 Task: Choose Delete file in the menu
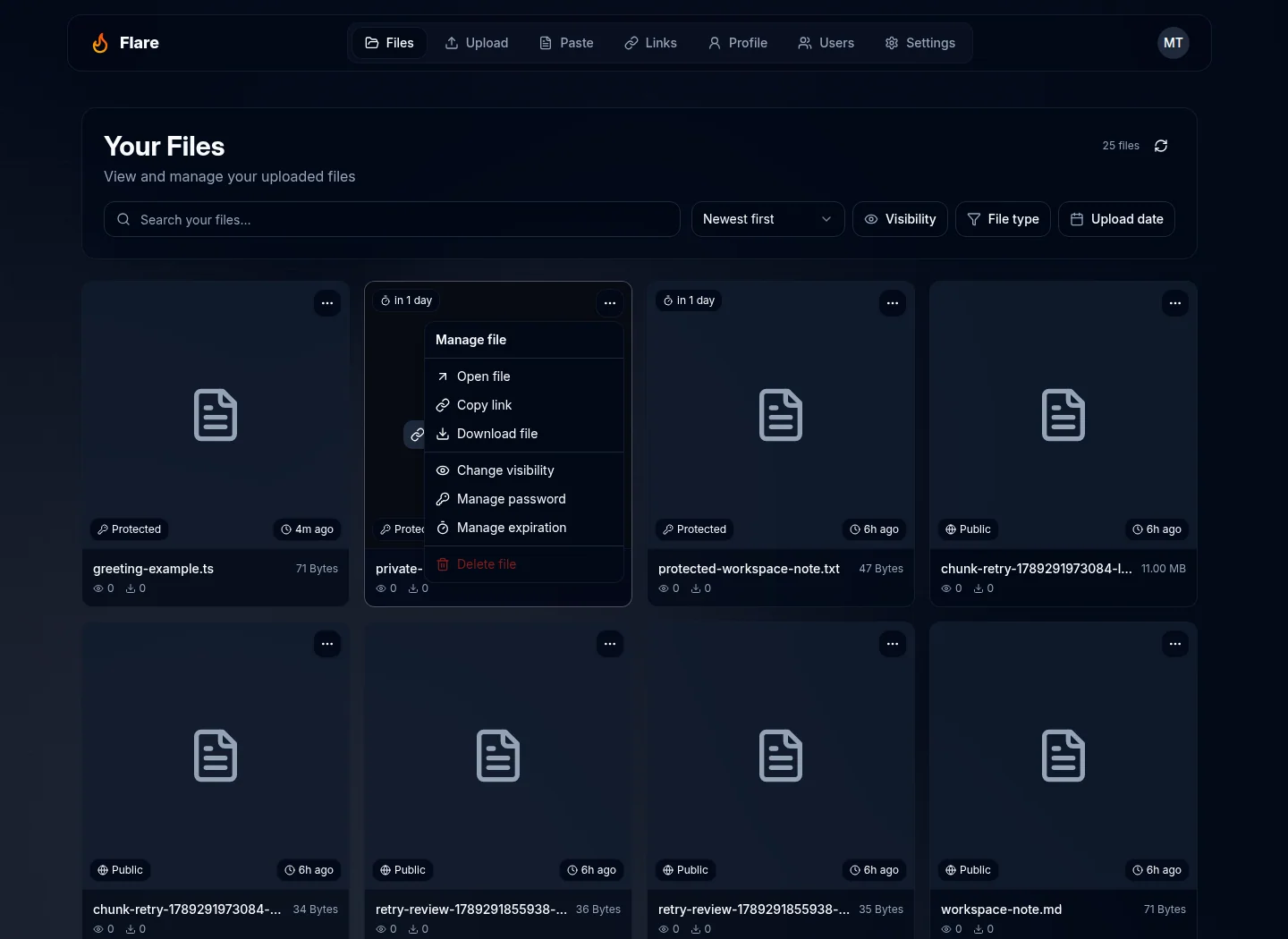click(524, 564)
